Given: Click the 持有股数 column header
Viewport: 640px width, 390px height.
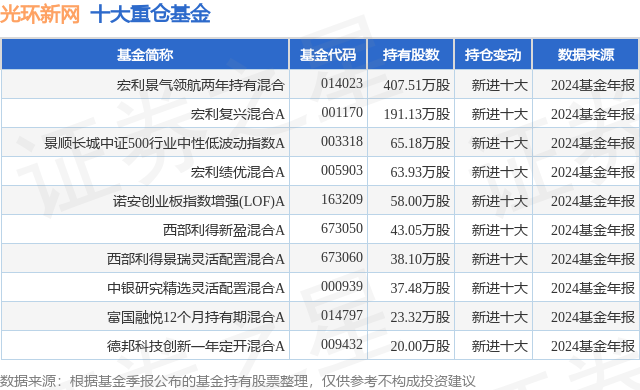Looking at the screenshot, I should [411, 55].
